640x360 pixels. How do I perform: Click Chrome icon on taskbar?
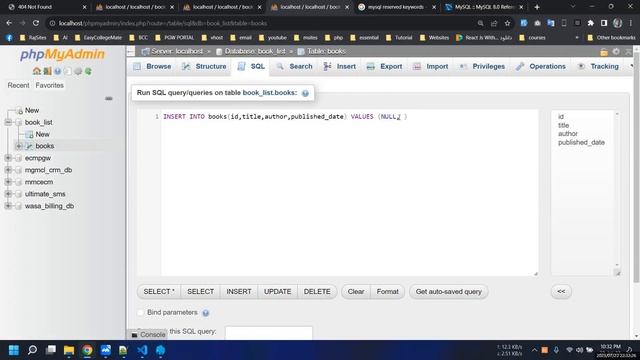point(87,350)
